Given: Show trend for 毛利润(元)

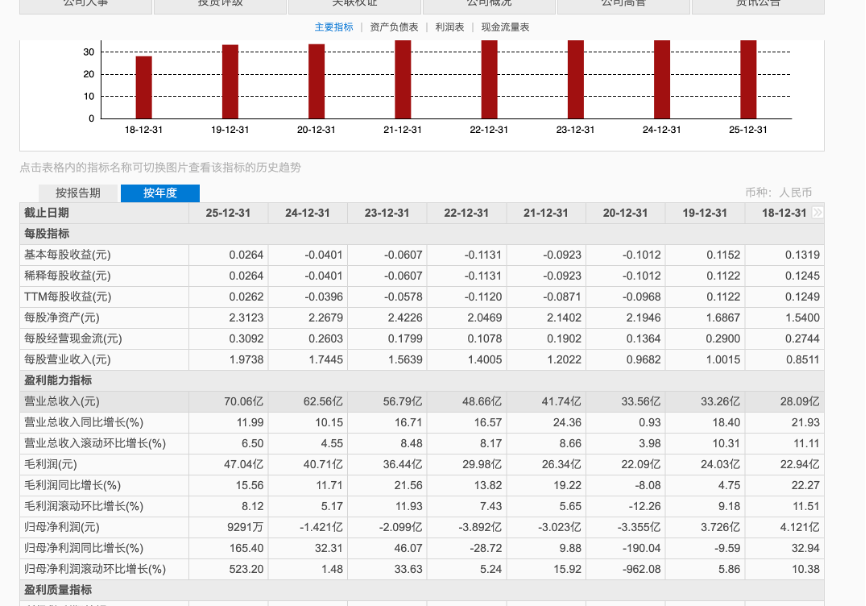Looking at the screenshot, I should point(50,465).
